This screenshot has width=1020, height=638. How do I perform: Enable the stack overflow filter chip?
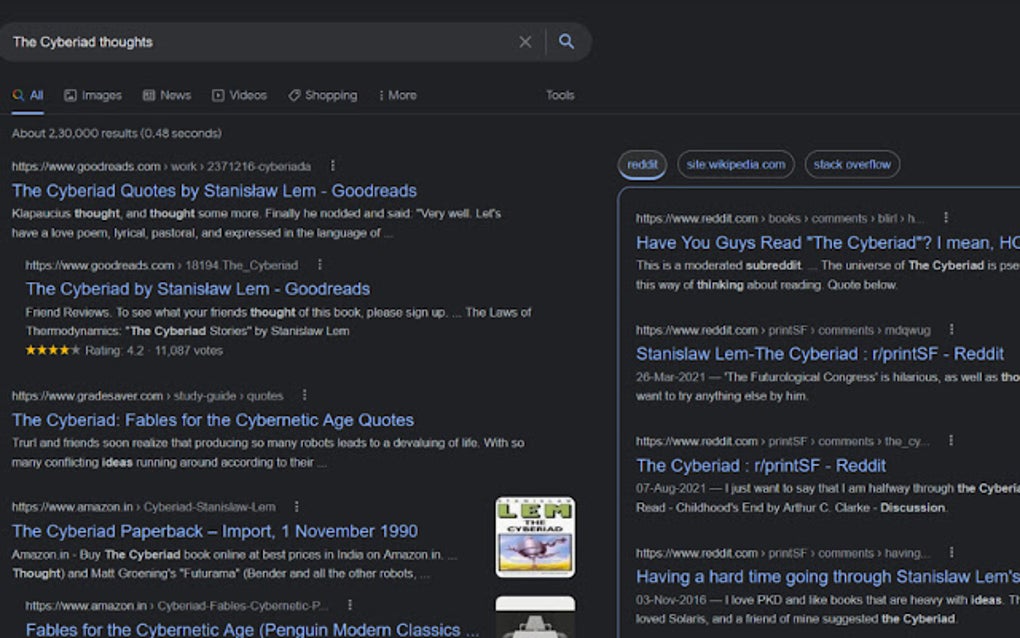click(851, 164)
